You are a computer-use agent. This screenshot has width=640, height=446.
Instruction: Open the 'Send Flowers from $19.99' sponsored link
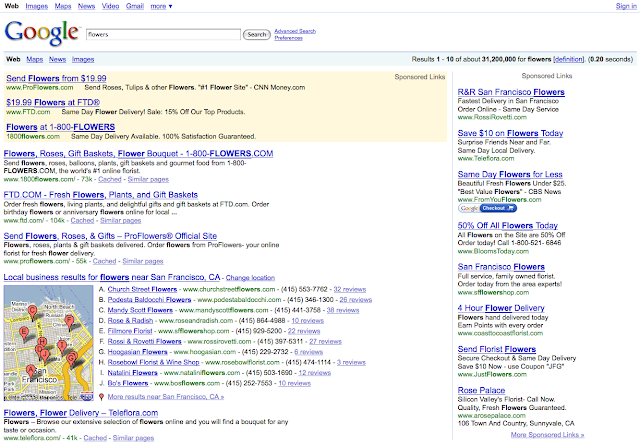pyautogui.click(x=56, y=78)
